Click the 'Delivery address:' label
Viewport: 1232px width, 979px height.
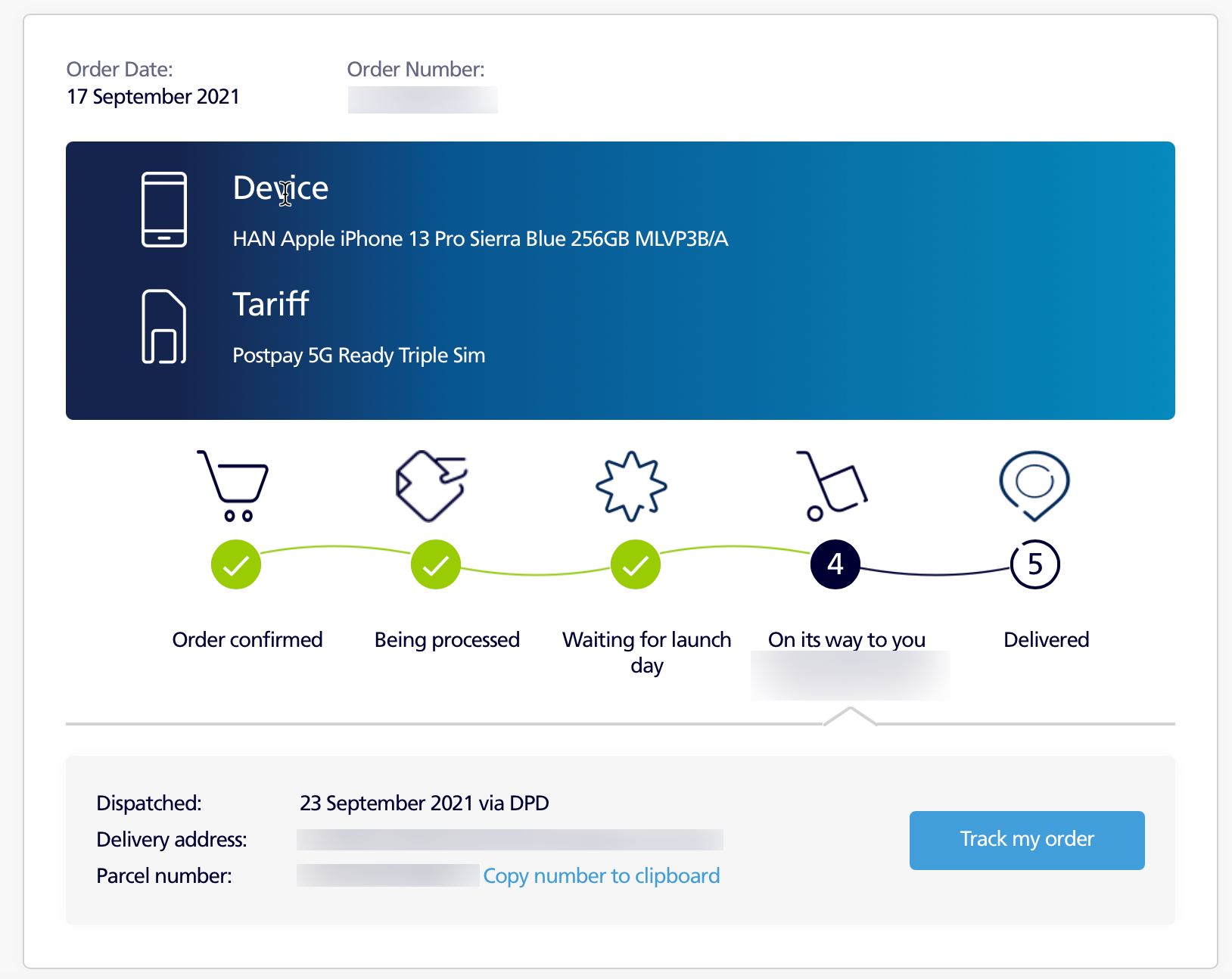(172, 839)
